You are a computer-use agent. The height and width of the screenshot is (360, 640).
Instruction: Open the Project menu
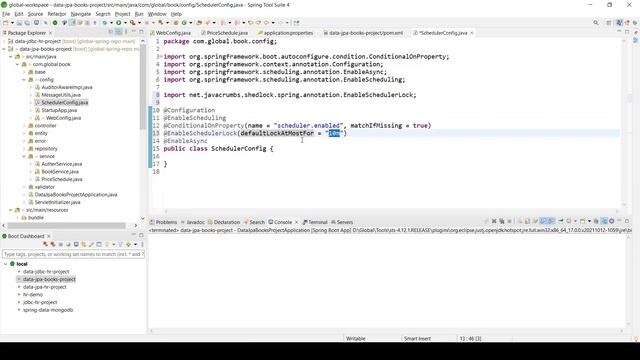(122, 14)
